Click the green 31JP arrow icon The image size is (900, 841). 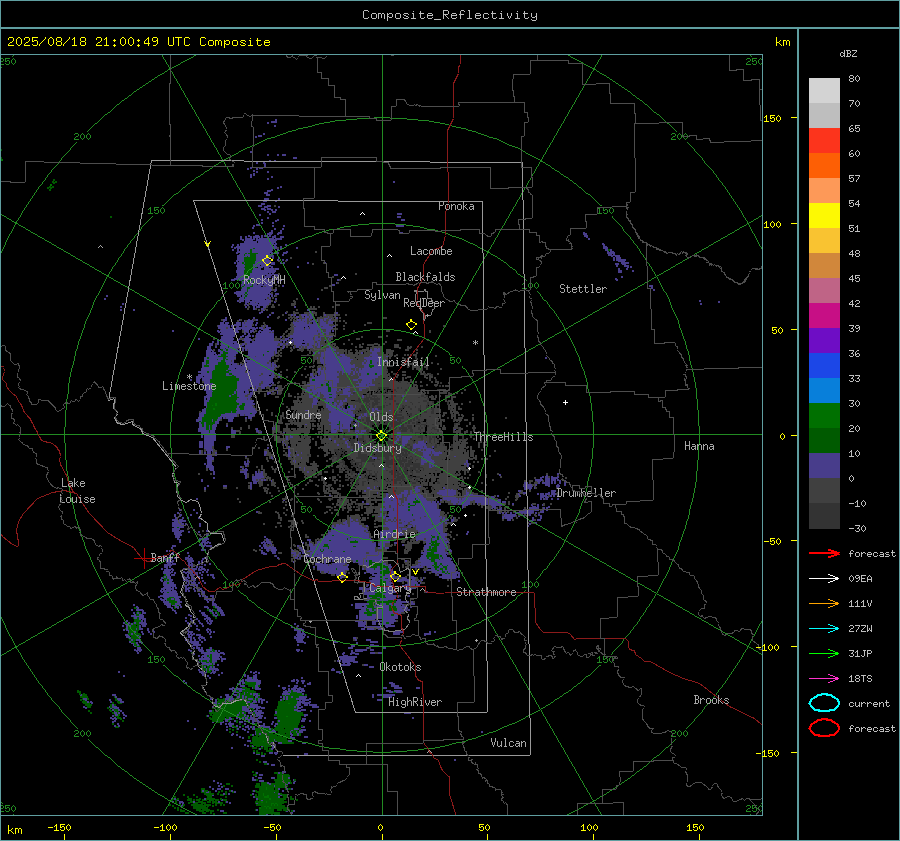(x=824, y=653)
